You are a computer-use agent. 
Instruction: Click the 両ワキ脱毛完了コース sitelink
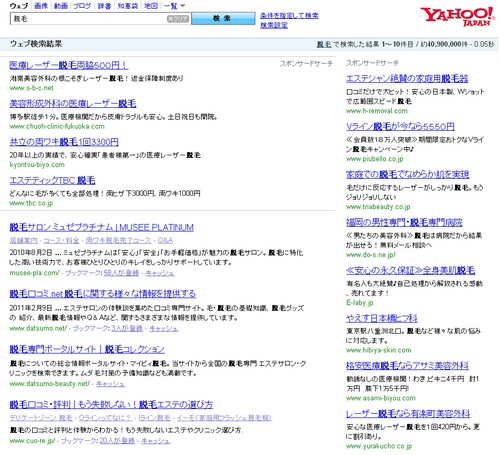pyautogui.click(x=118, y=240)
